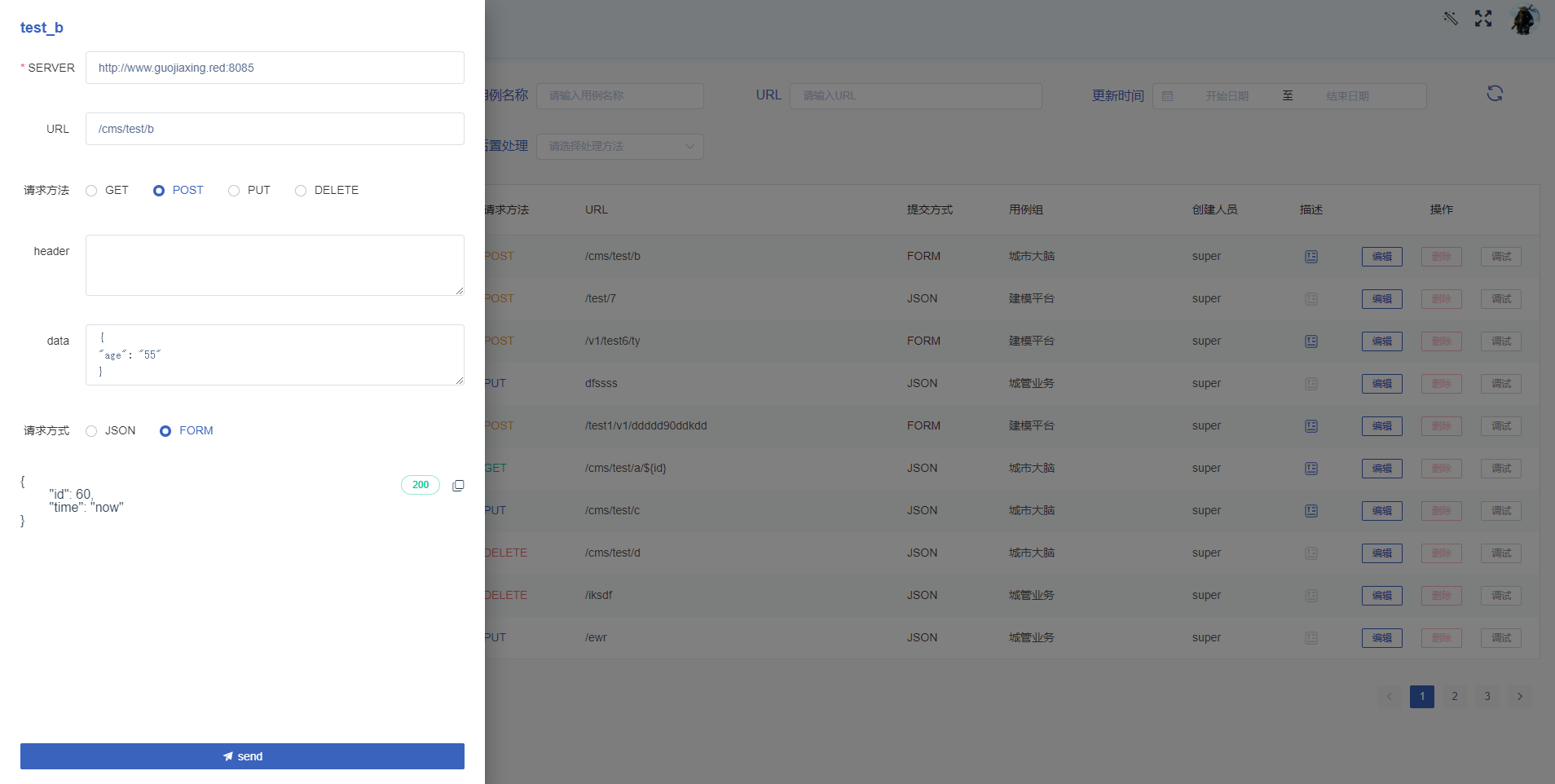Open the test_b title link

pos(42,27)
